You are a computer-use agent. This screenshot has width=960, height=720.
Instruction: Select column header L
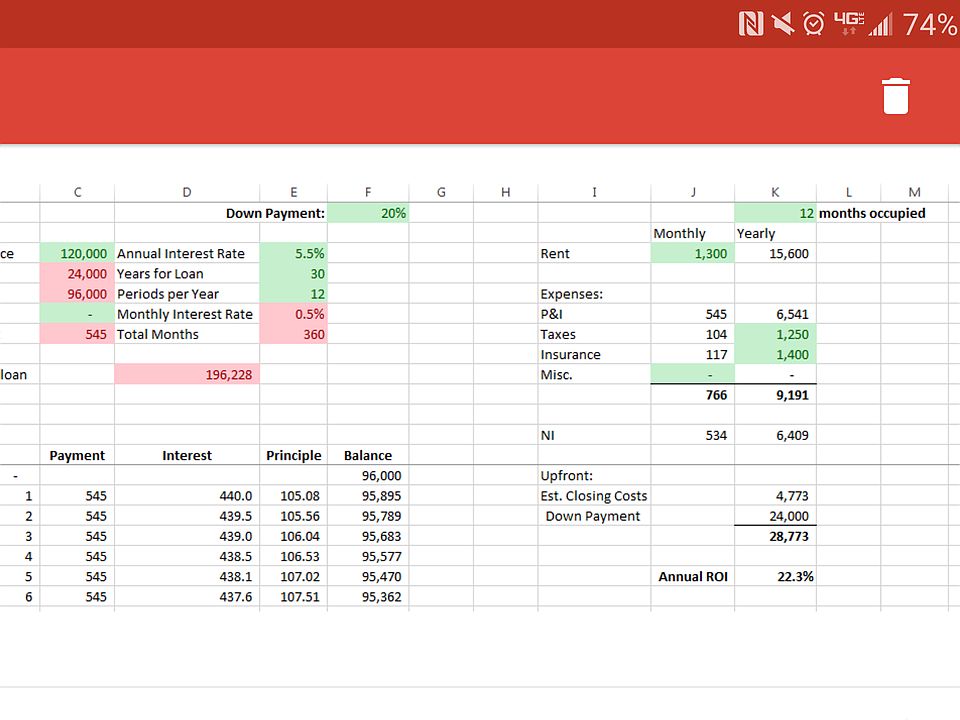[x=849, y=192]
